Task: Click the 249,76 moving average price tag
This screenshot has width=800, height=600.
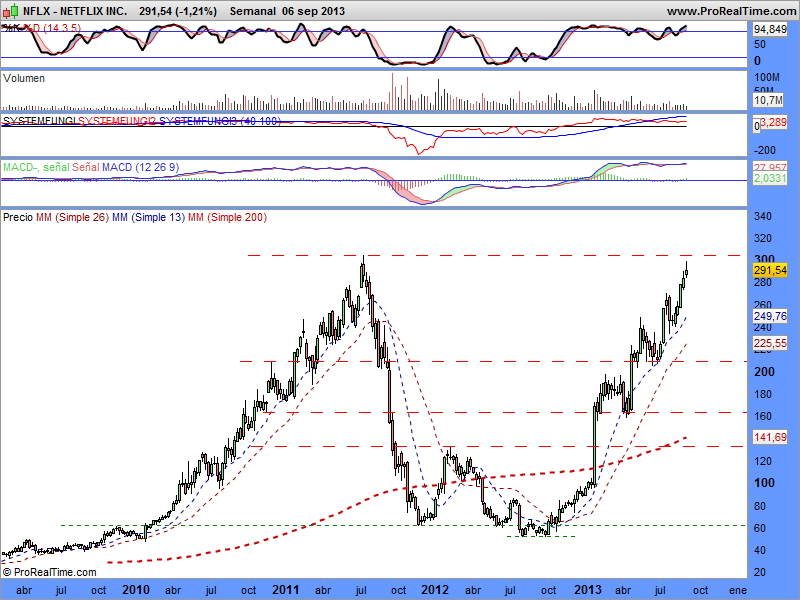Action: pos(770,316)
